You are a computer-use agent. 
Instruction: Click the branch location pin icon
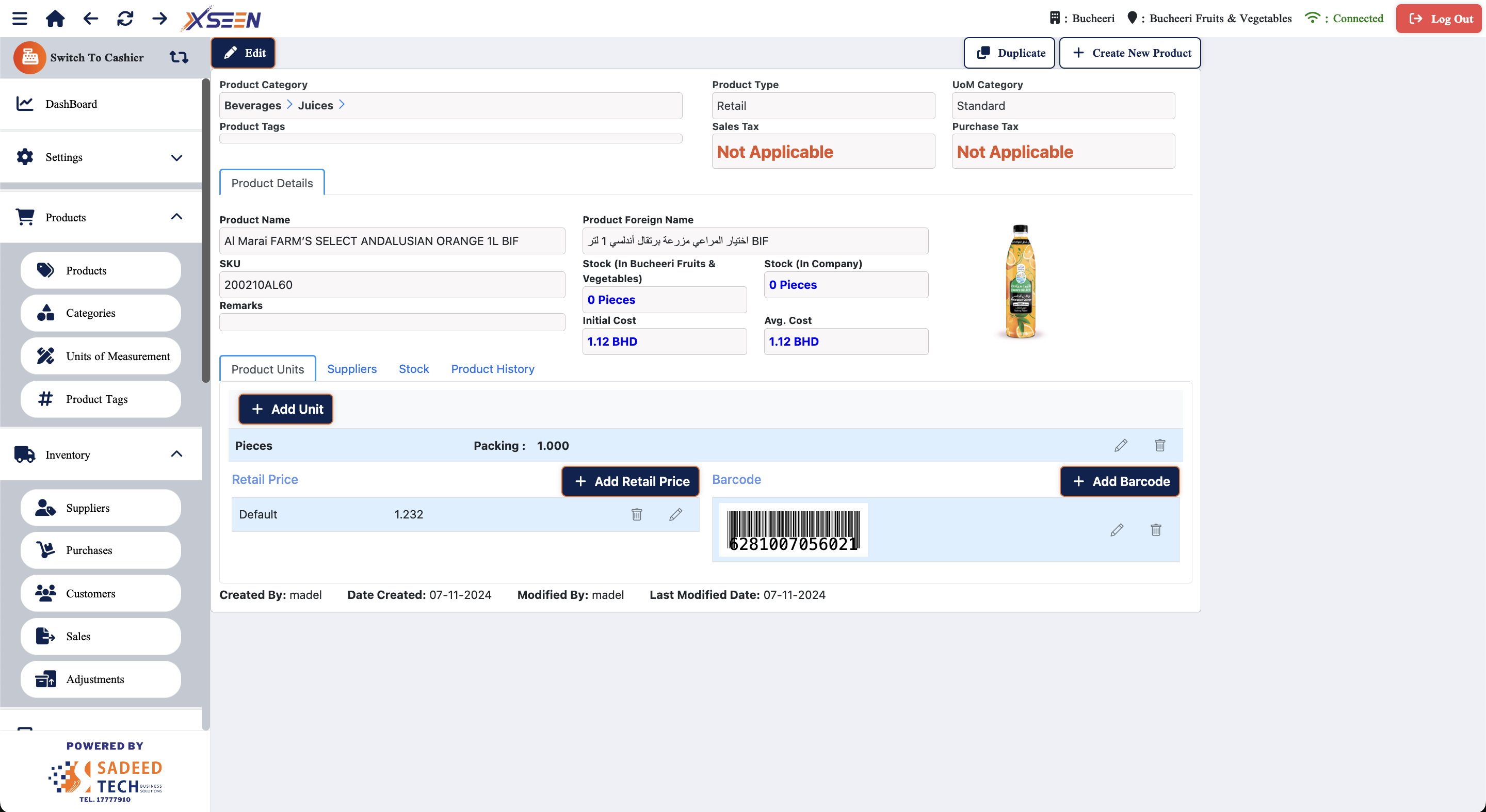1133,18
